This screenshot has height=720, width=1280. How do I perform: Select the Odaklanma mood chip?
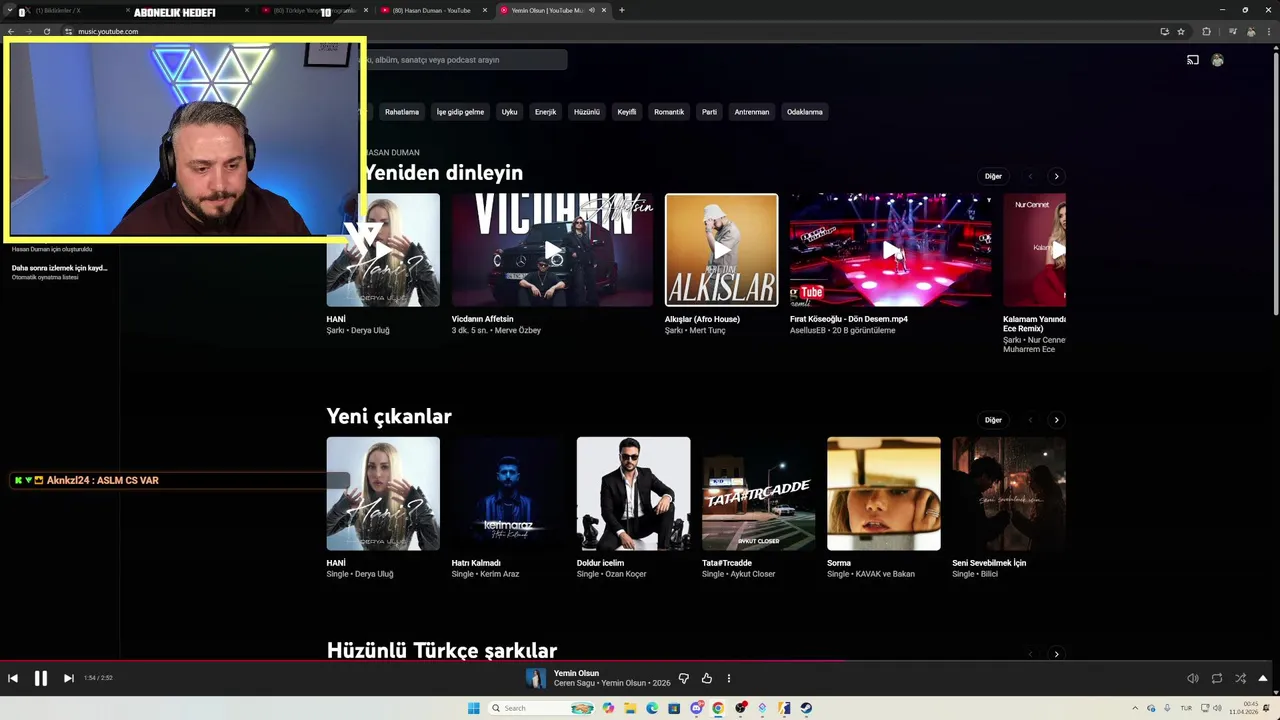point(805,112)
